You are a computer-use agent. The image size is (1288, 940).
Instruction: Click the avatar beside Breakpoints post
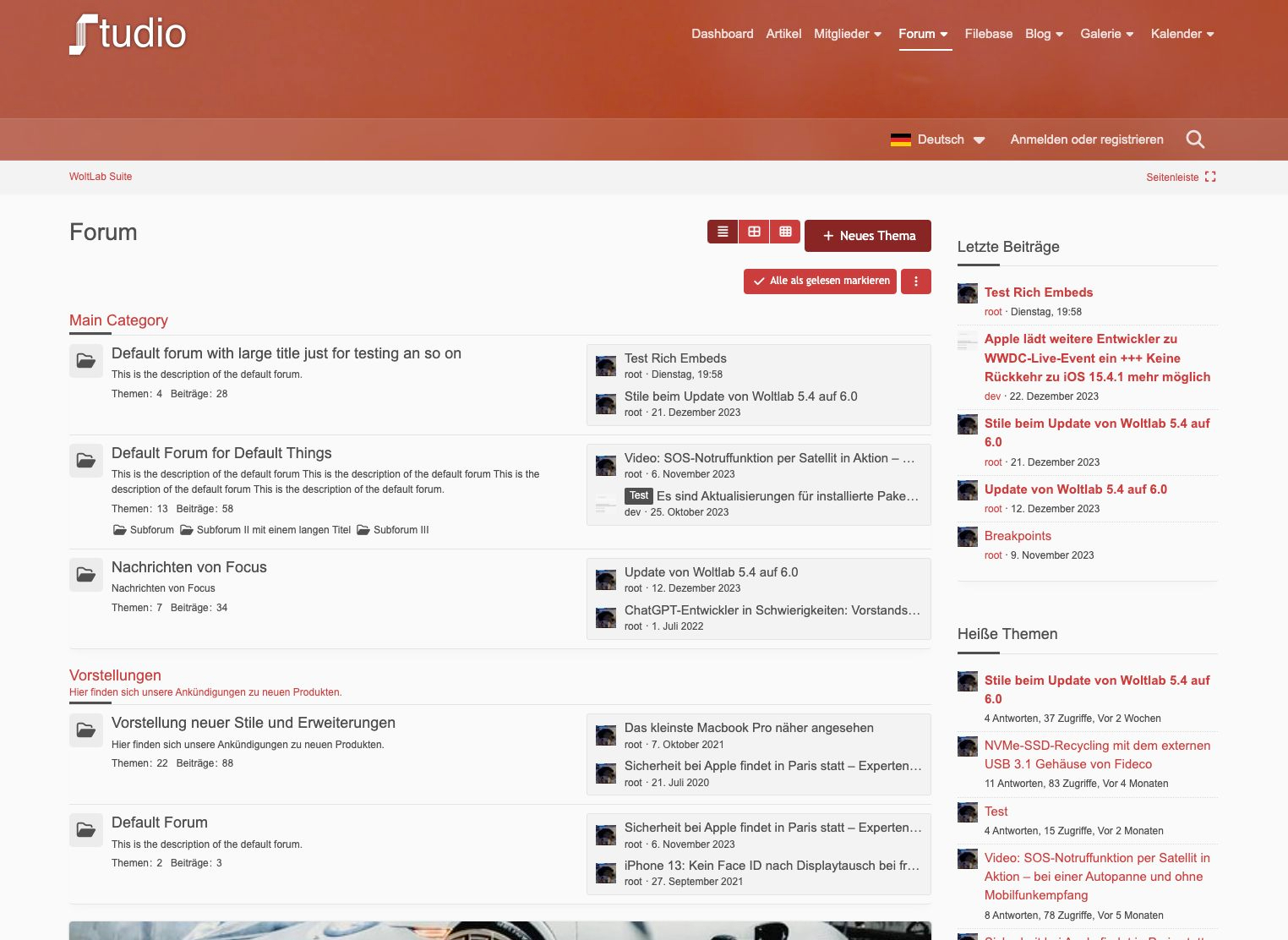coord(968,537)
